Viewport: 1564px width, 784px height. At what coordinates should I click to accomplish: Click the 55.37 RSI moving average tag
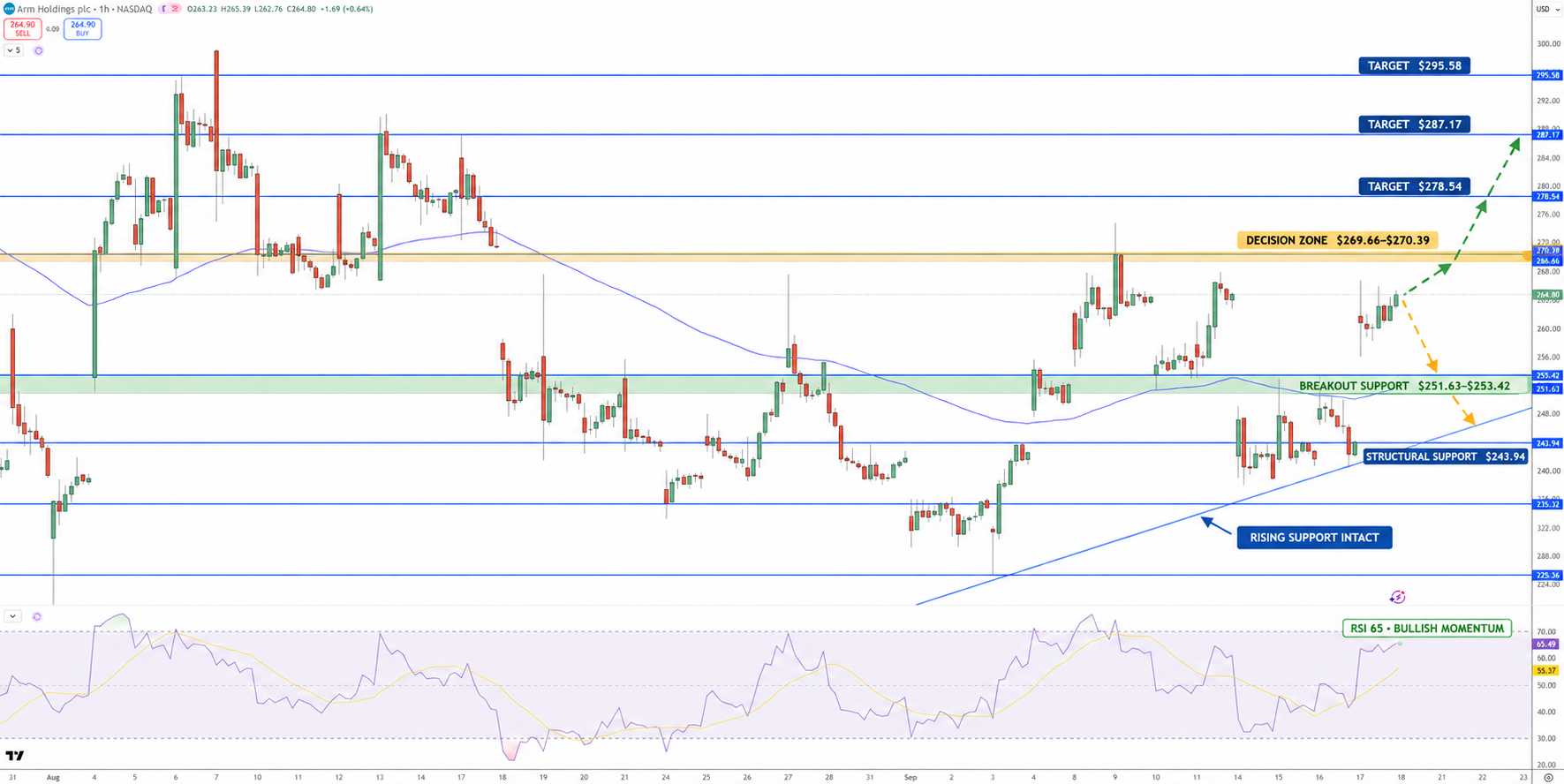coord(1545,671)
